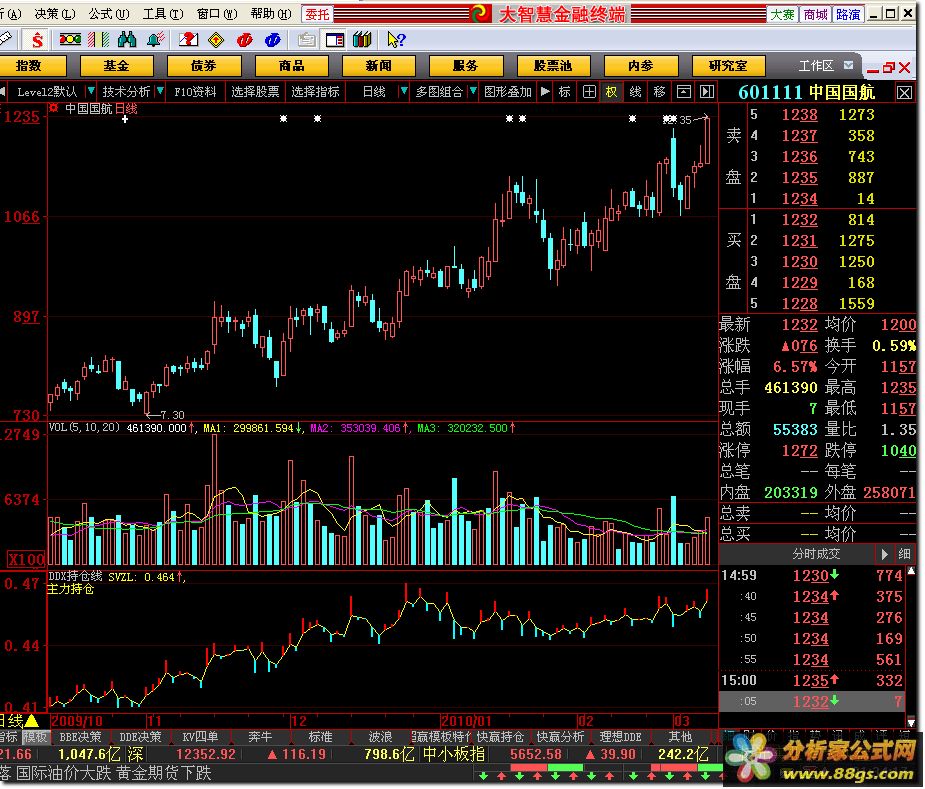
Task: Toggle the 移 move button
Action: pyautogui.click(x=660, y=91)
